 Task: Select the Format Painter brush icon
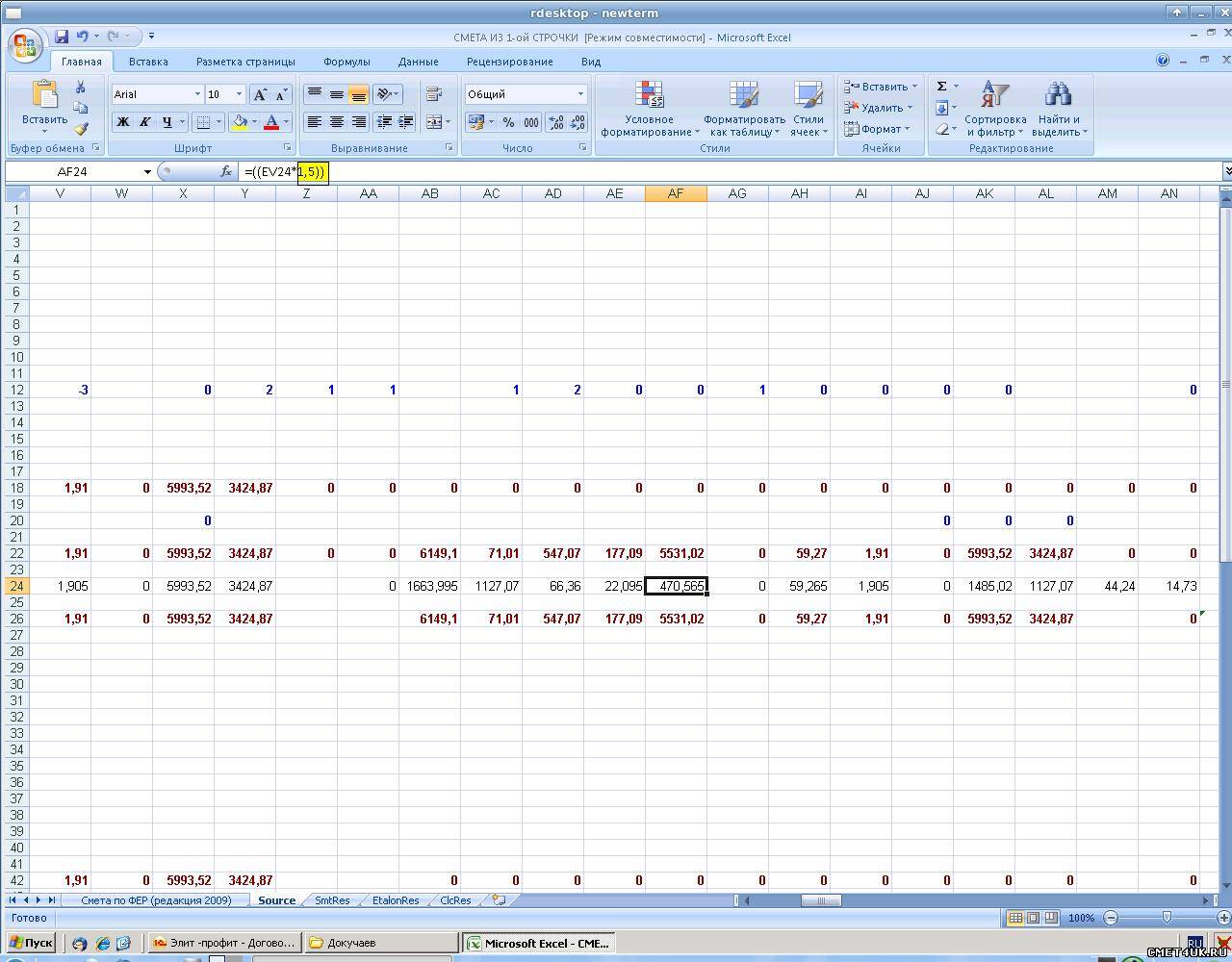click(x=81, y=128)
